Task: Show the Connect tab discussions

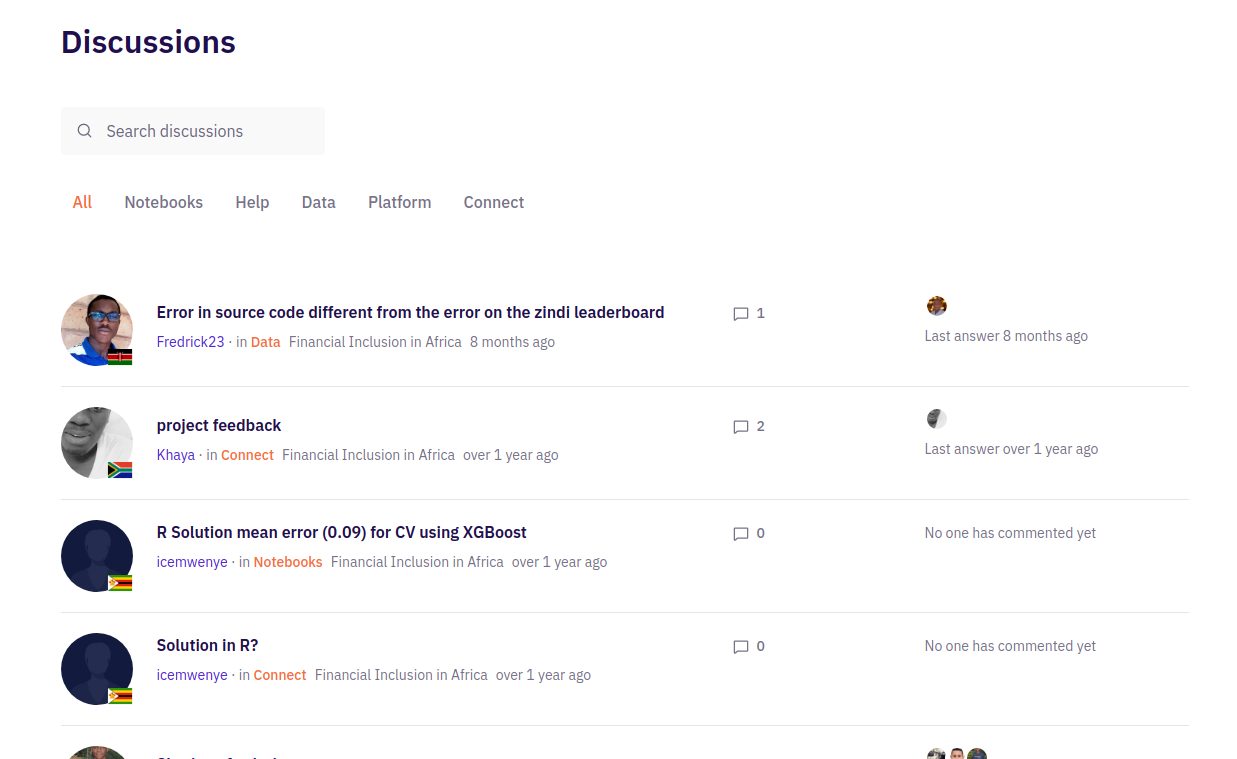Action: [493, 202]
